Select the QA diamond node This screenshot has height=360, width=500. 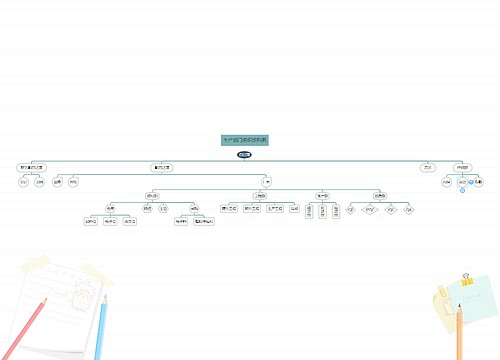point(409,210)
